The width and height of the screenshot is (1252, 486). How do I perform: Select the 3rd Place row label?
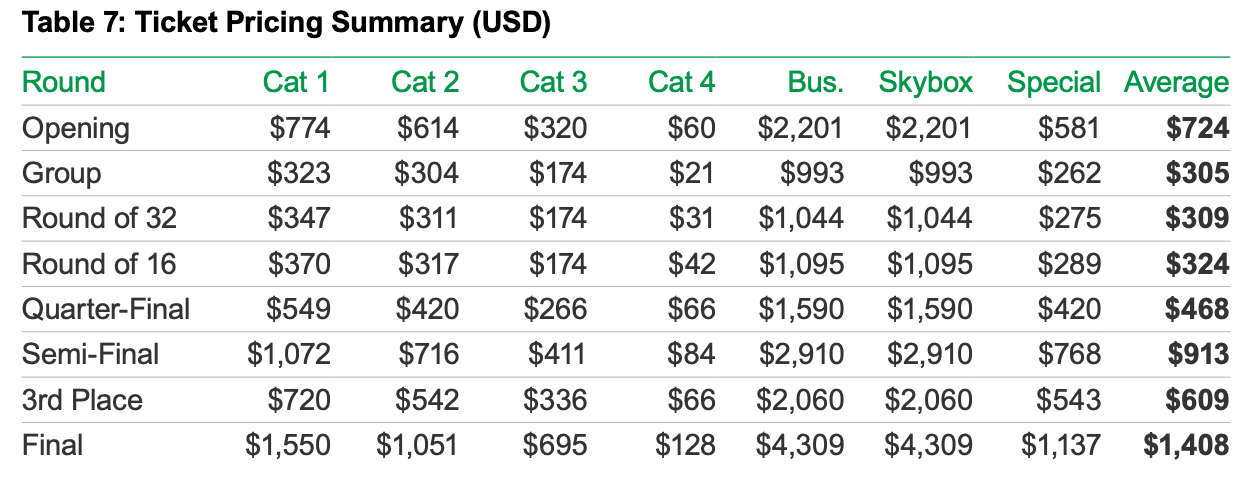tap(82, 400)
